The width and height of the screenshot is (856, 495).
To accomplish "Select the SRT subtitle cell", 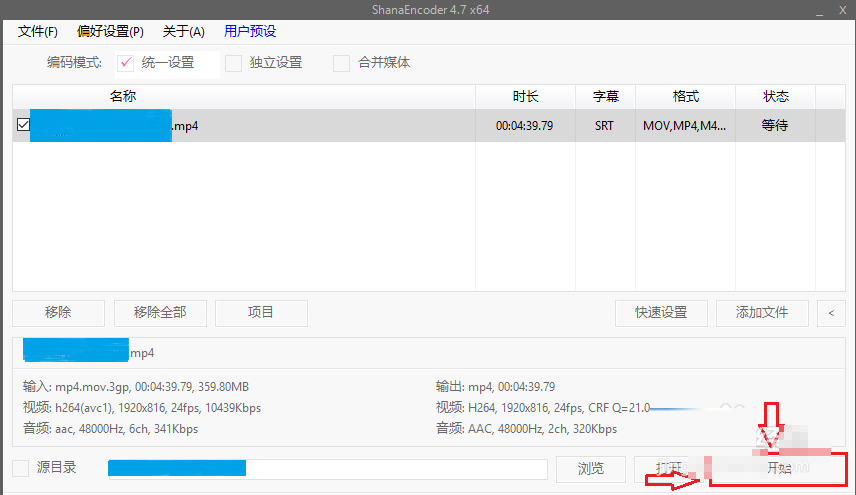I will click(x=604, y=126).
